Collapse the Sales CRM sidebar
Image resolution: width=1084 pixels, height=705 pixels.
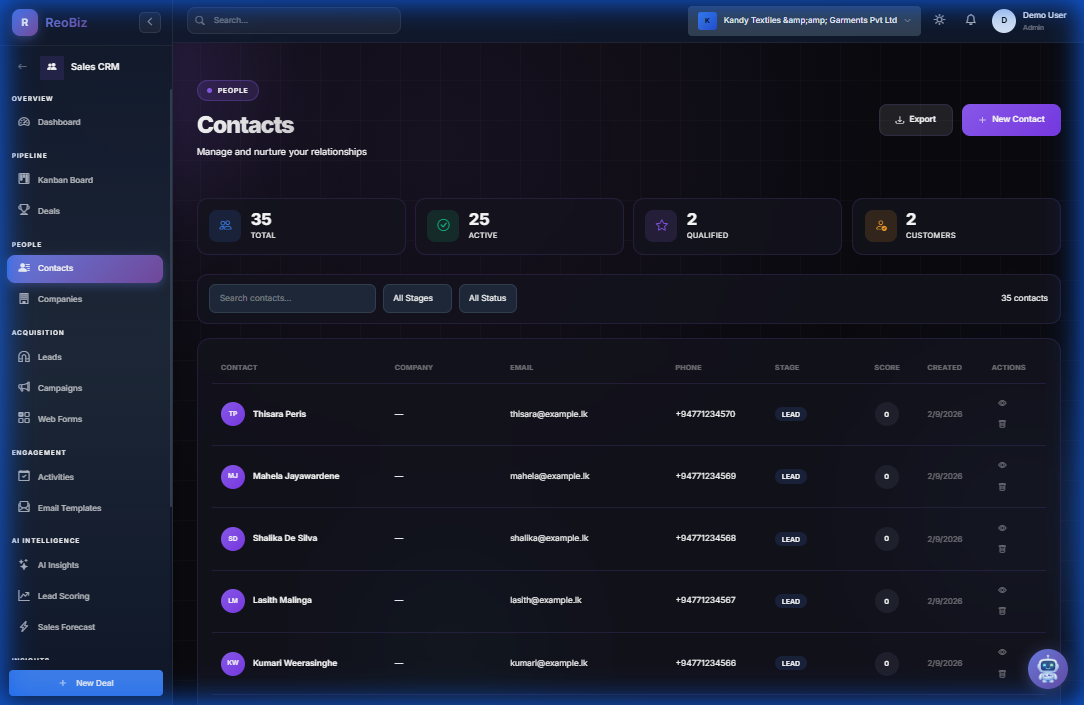tap(149, 21)
